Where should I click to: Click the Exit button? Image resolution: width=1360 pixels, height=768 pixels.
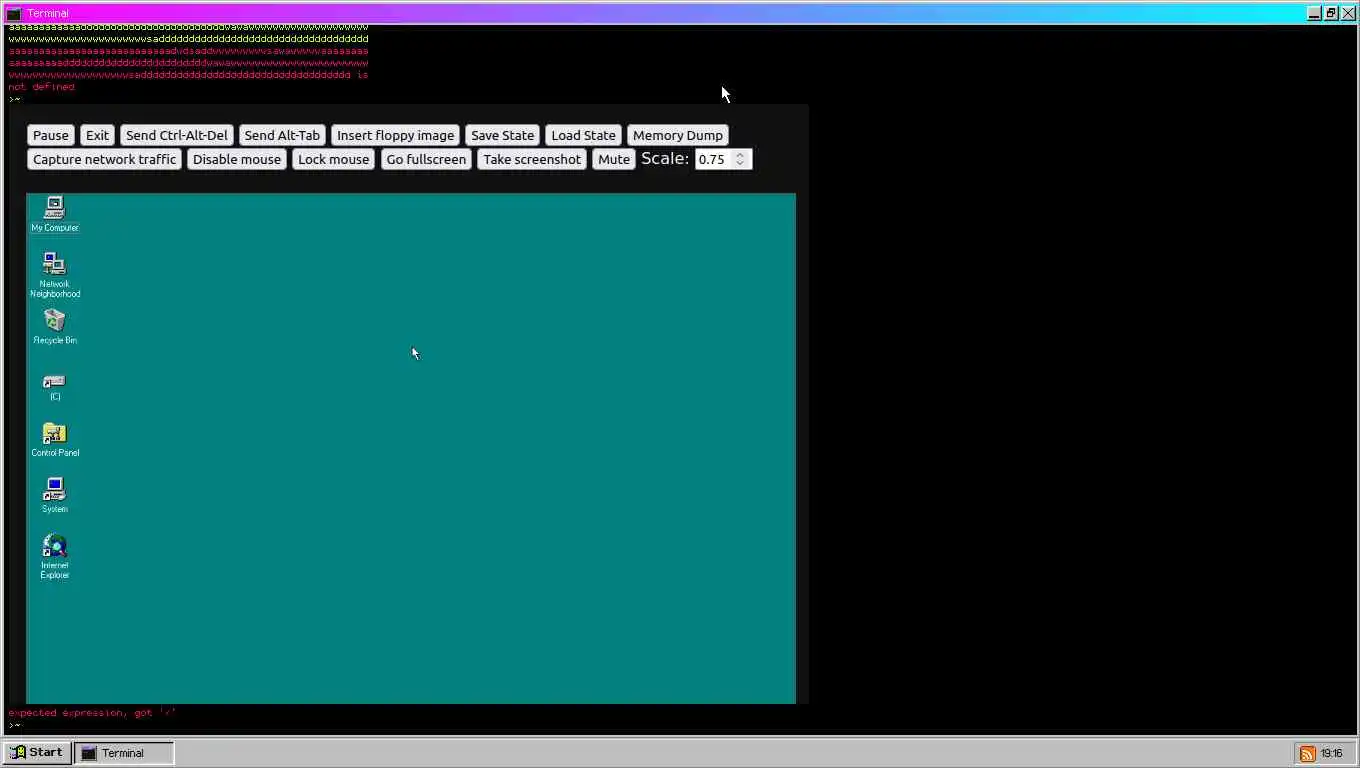[x=97, y=135]
